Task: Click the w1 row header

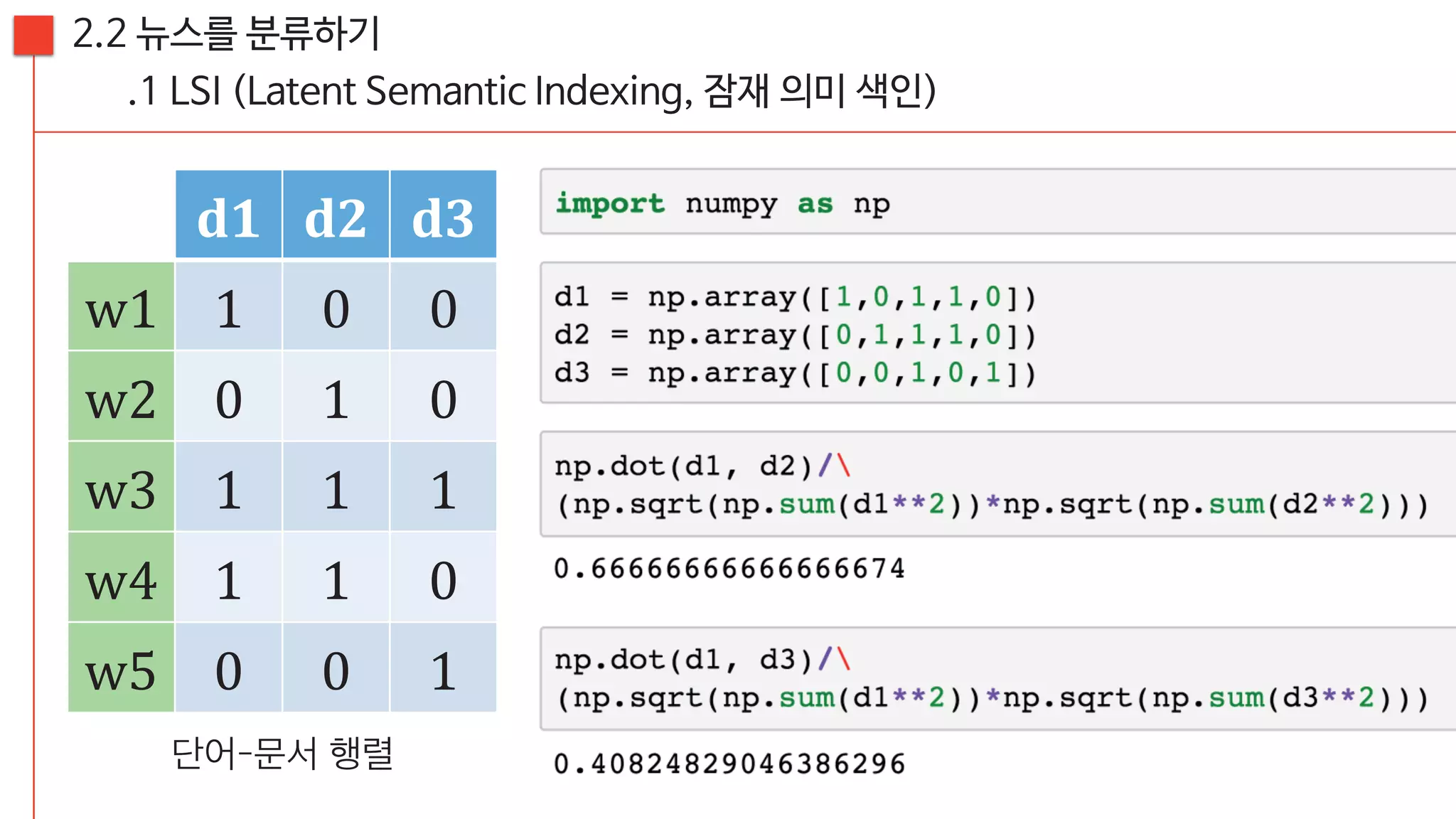Action: pyautogui.click(x=121, y=306)
